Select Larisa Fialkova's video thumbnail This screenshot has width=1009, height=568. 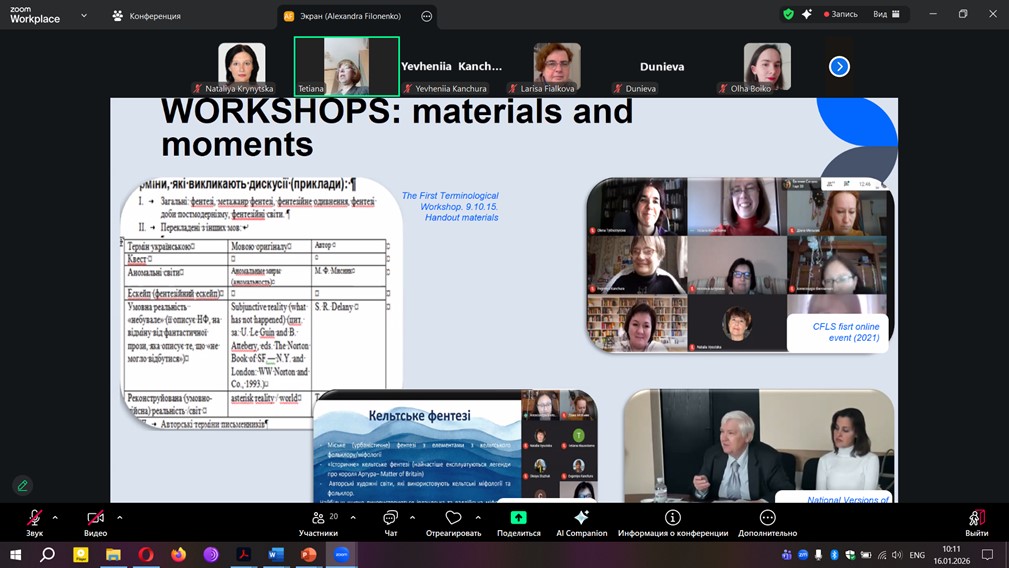pyautogui.click(x=556, y=66)
